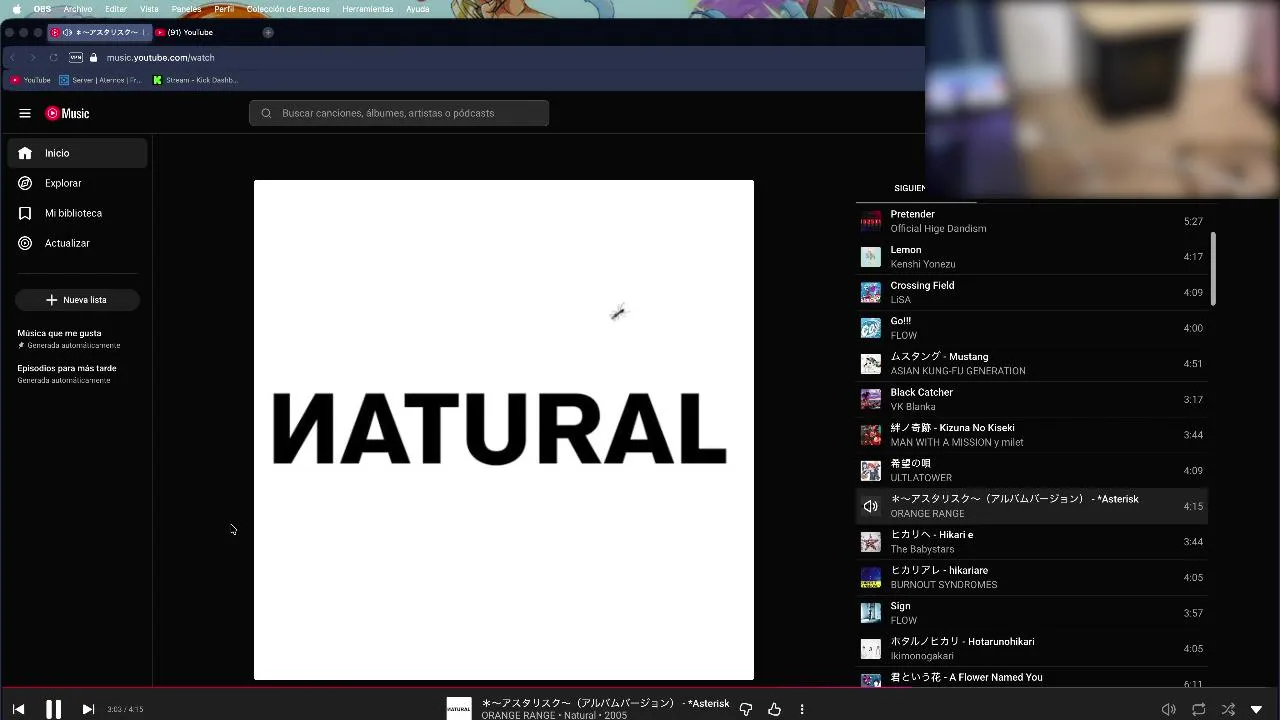
Task: Click Black Catcher thumbnail in queue
Action: (x=871, y=399)
